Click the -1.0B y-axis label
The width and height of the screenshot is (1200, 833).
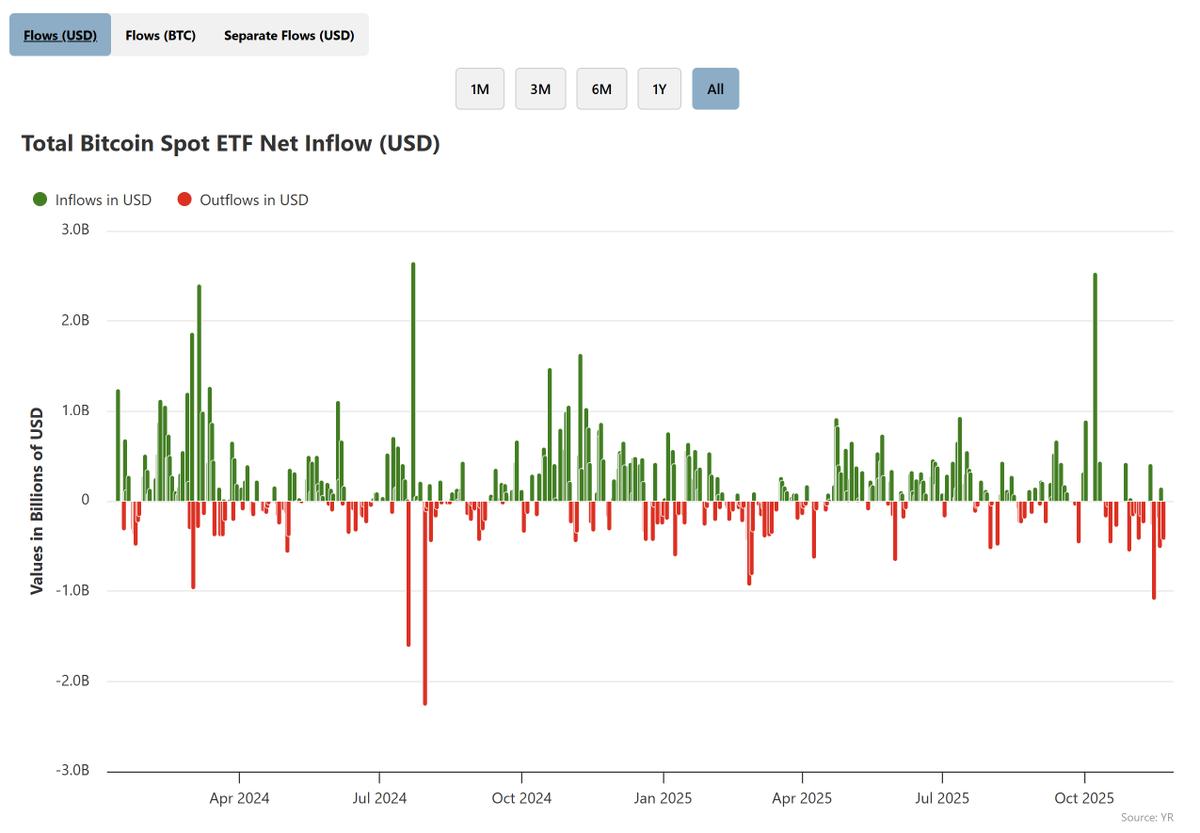(71, 591)
